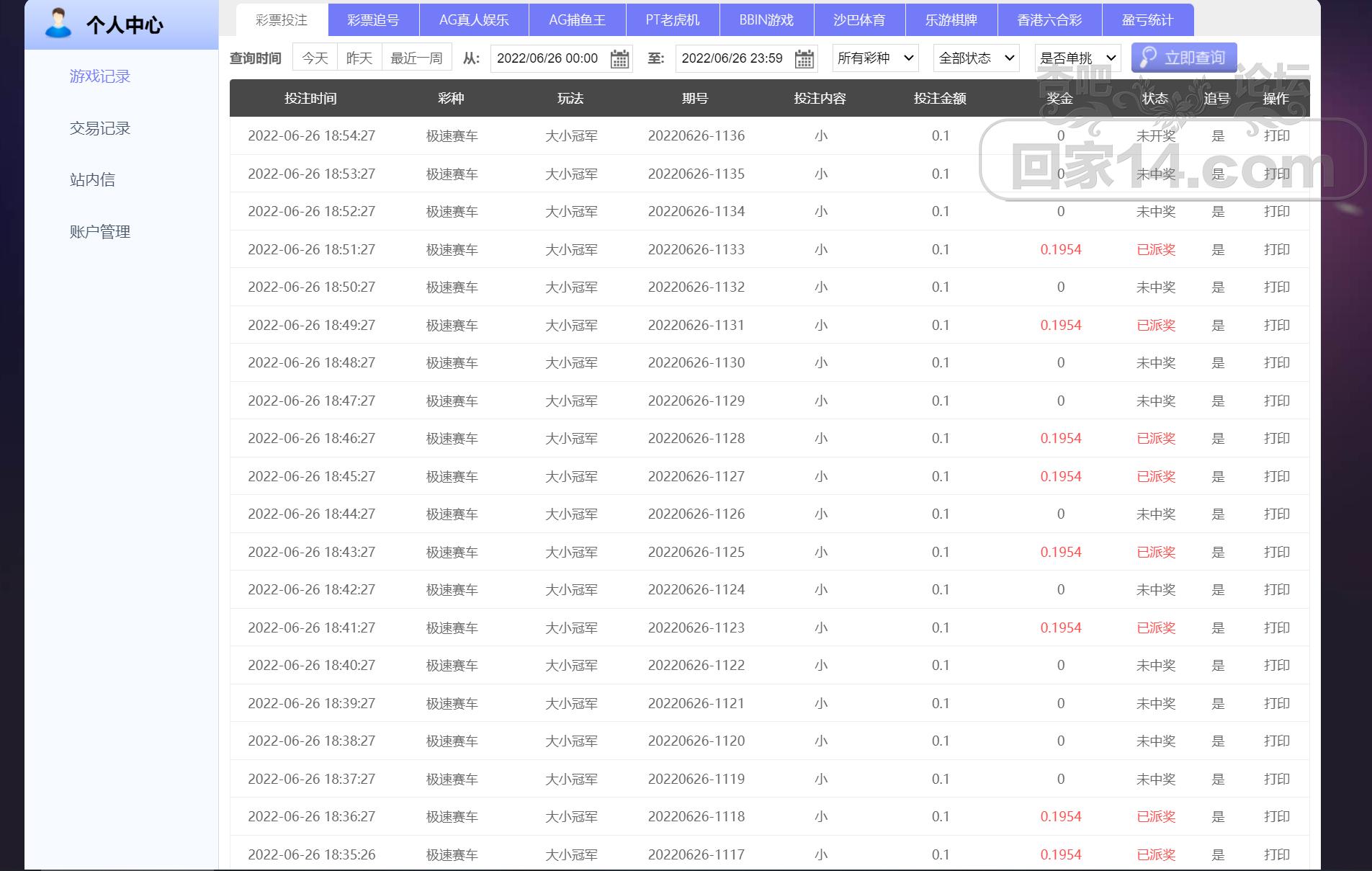This screenshot has height=871, width=1372.
Task: Open the 香港六合彩 tab
Action: (1049, 20)
